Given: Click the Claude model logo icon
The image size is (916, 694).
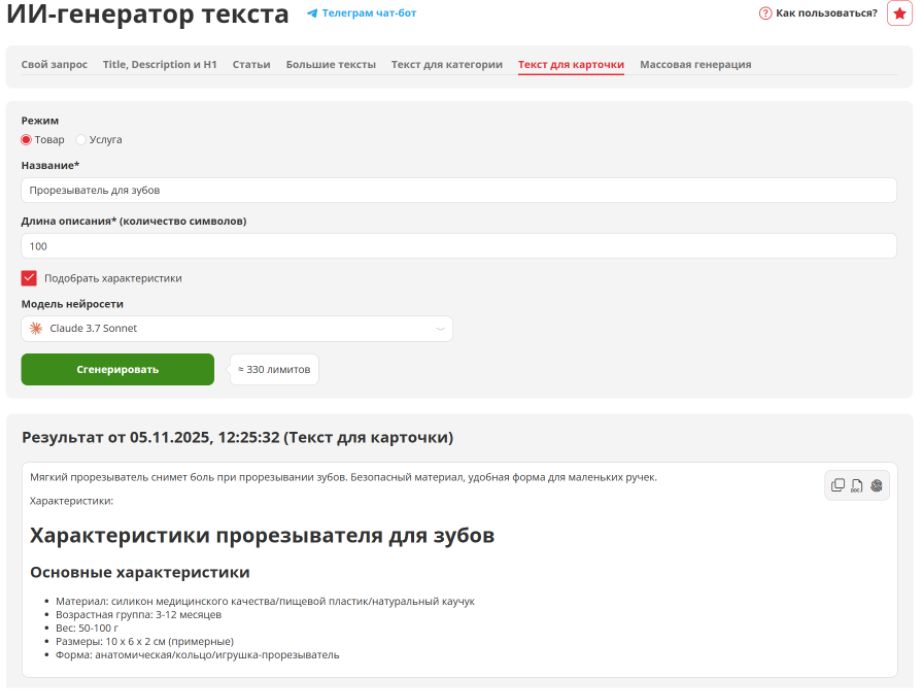Looking at the screenshot, I should click(37, 328).
